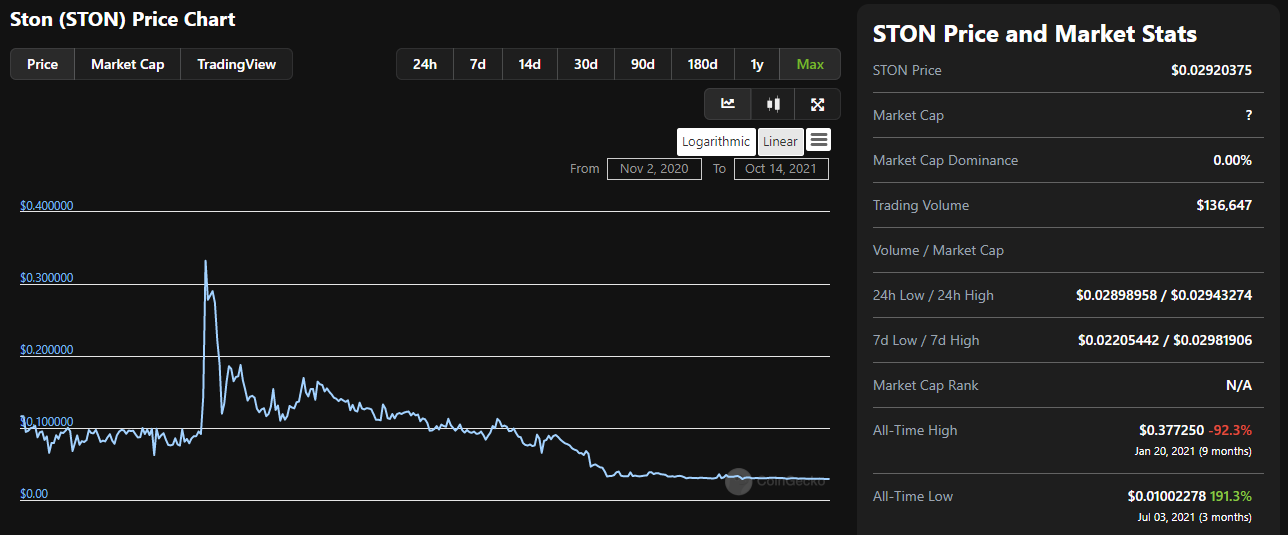Select the Max time range

810,64
